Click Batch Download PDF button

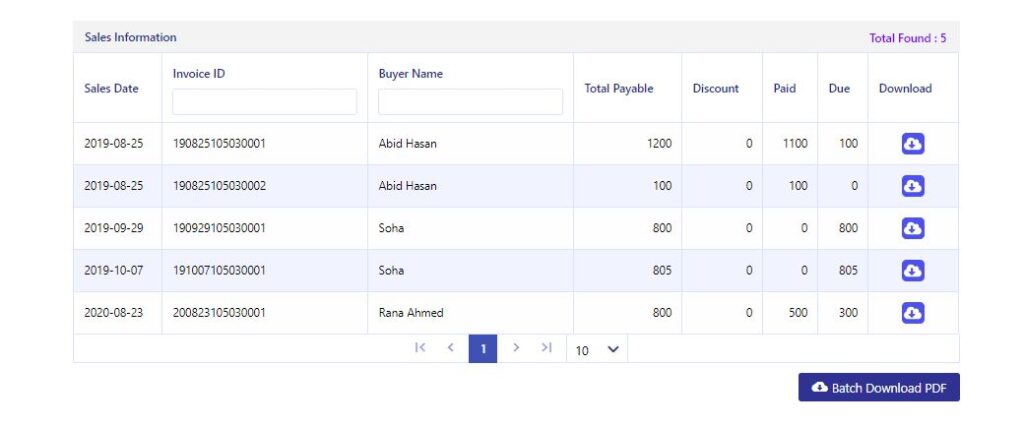879,387
